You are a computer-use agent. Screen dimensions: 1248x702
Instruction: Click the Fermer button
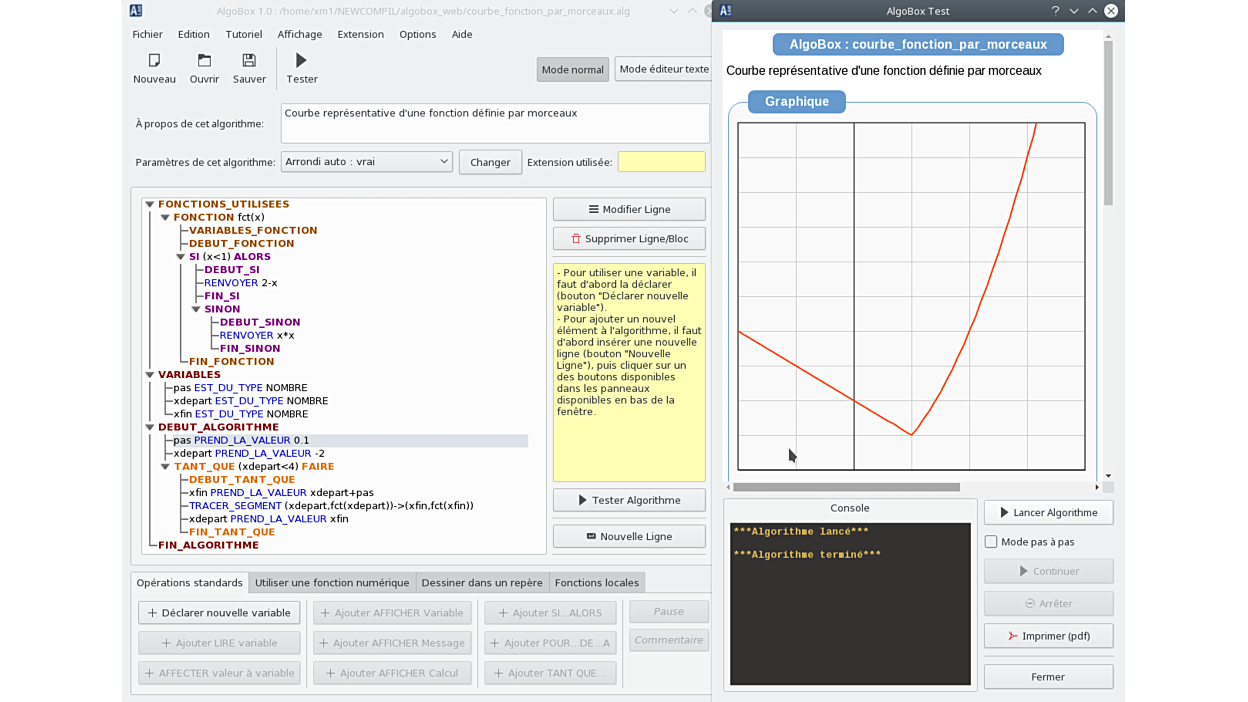(1048, 677)
